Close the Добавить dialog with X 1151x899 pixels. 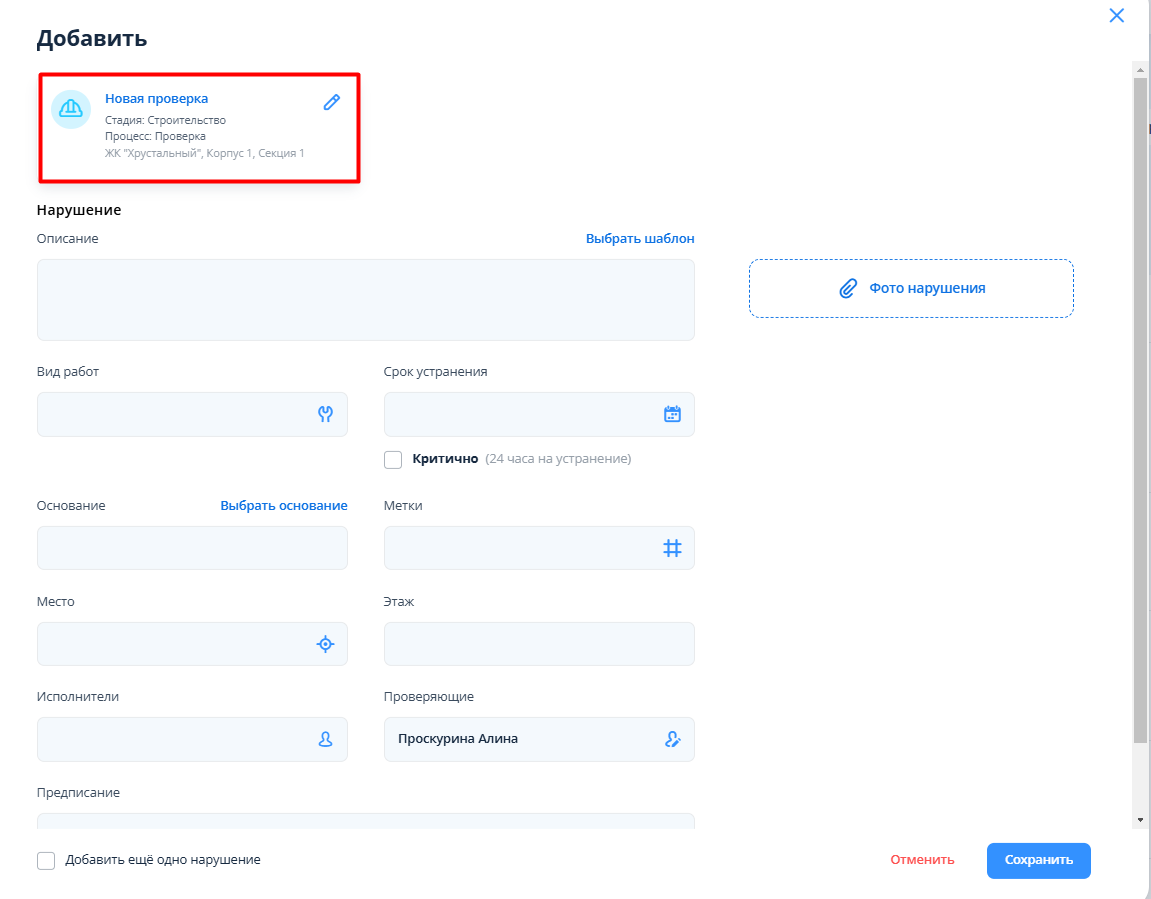(x=1116, y=15)
